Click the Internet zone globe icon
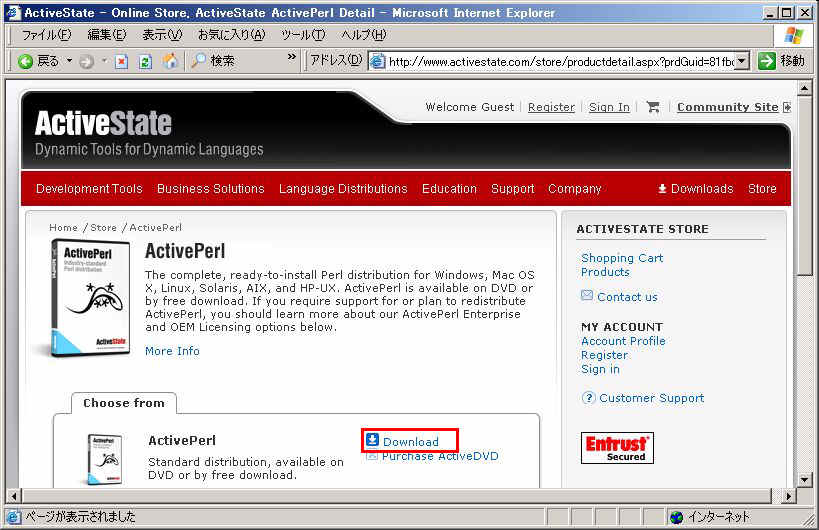 pyautogui.click(x=676, y=517)
